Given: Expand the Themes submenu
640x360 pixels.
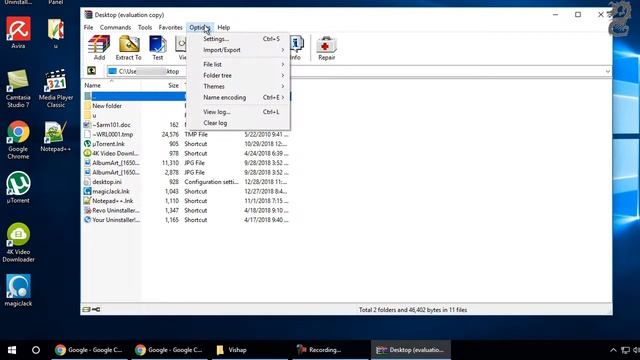Looking at the screenshot, I should 239,87.
